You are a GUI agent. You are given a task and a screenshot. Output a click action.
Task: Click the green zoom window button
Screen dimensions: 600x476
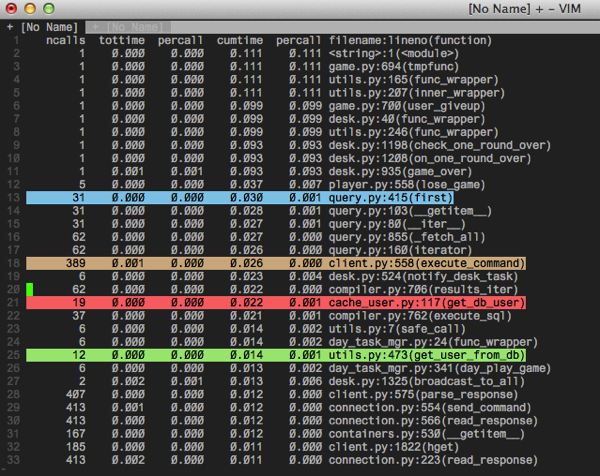coord(49,8)
